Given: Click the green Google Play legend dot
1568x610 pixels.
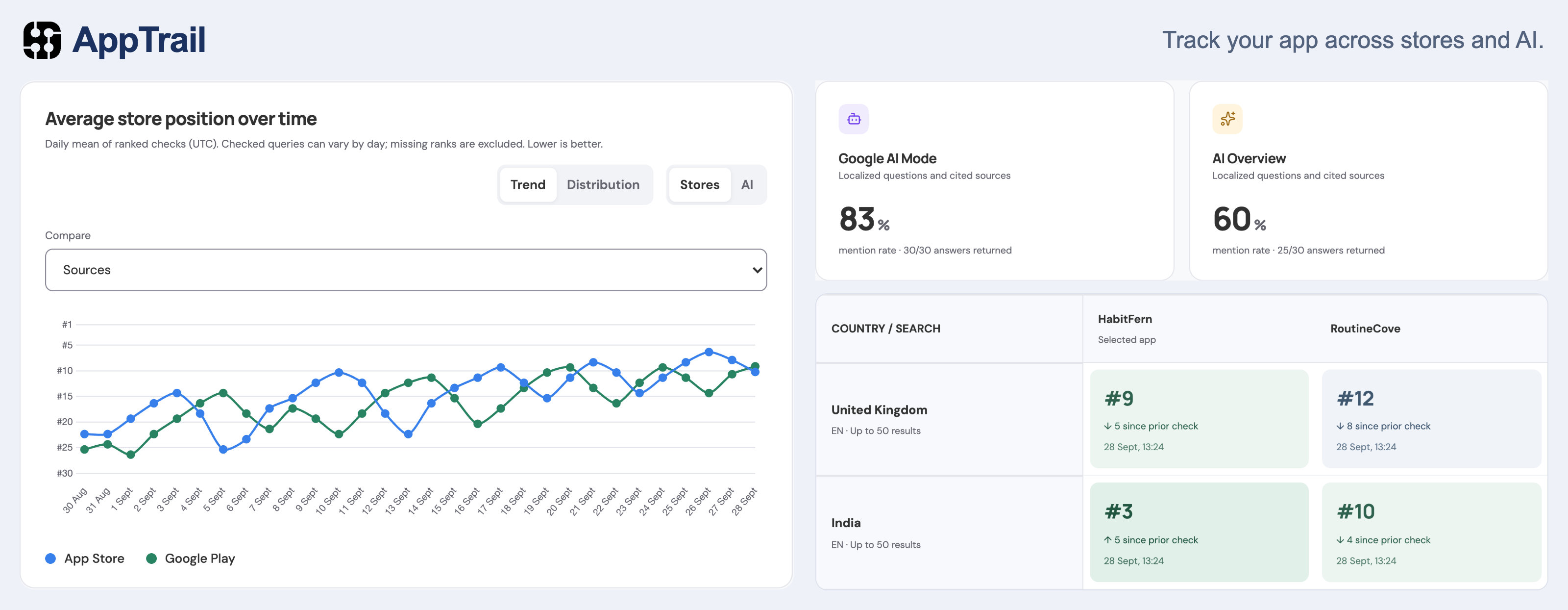Looking at the screenshot, I should [x=151, y=558].
